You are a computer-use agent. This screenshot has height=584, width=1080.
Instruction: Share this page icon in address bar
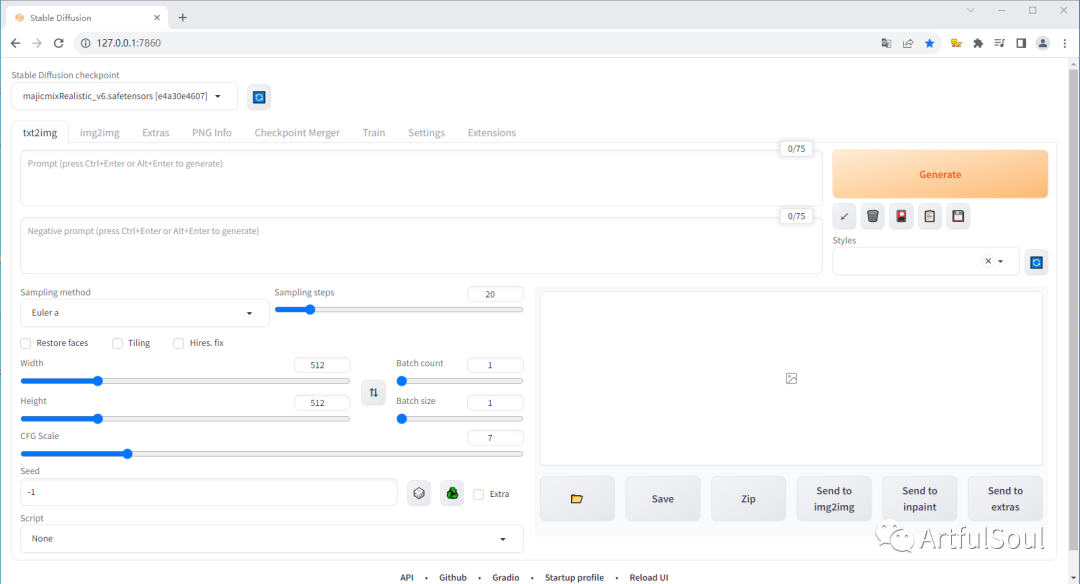[x=908, y=43]
